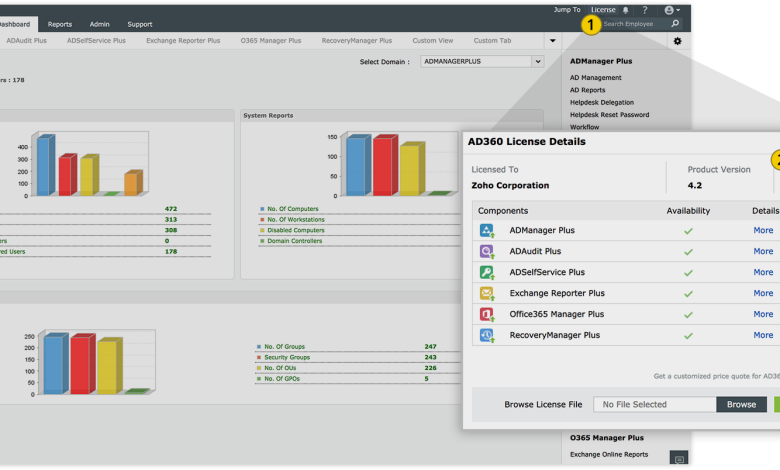Open the Admin tab
This screenshot has height=470, width=780.
pos(99,24)
